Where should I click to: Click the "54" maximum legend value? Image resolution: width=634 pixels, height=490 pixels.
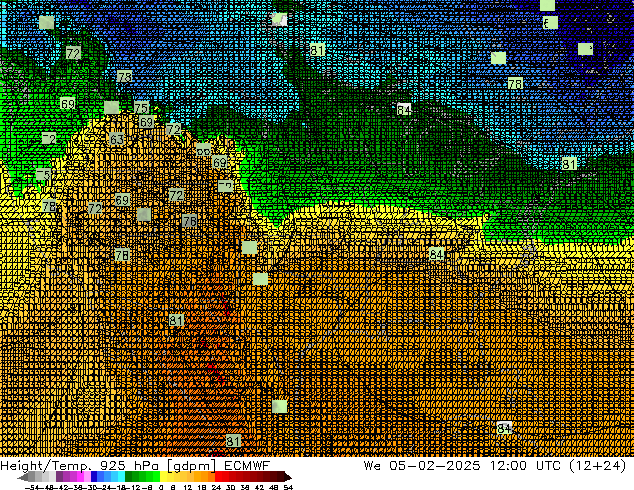pyautogui.click(x=288, y=486)
